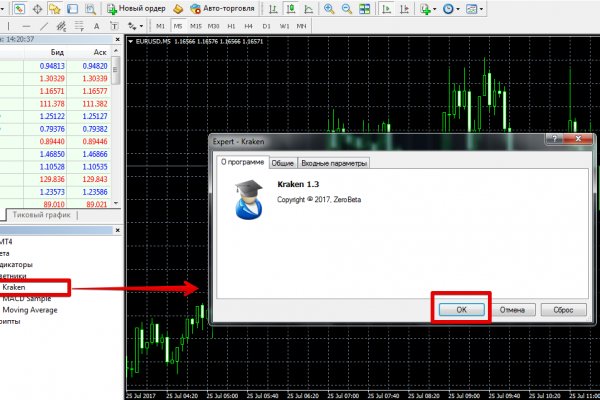Zoom out the chart with magnifier minus
This screenshot has width=600, height=400.
point(346,8)
